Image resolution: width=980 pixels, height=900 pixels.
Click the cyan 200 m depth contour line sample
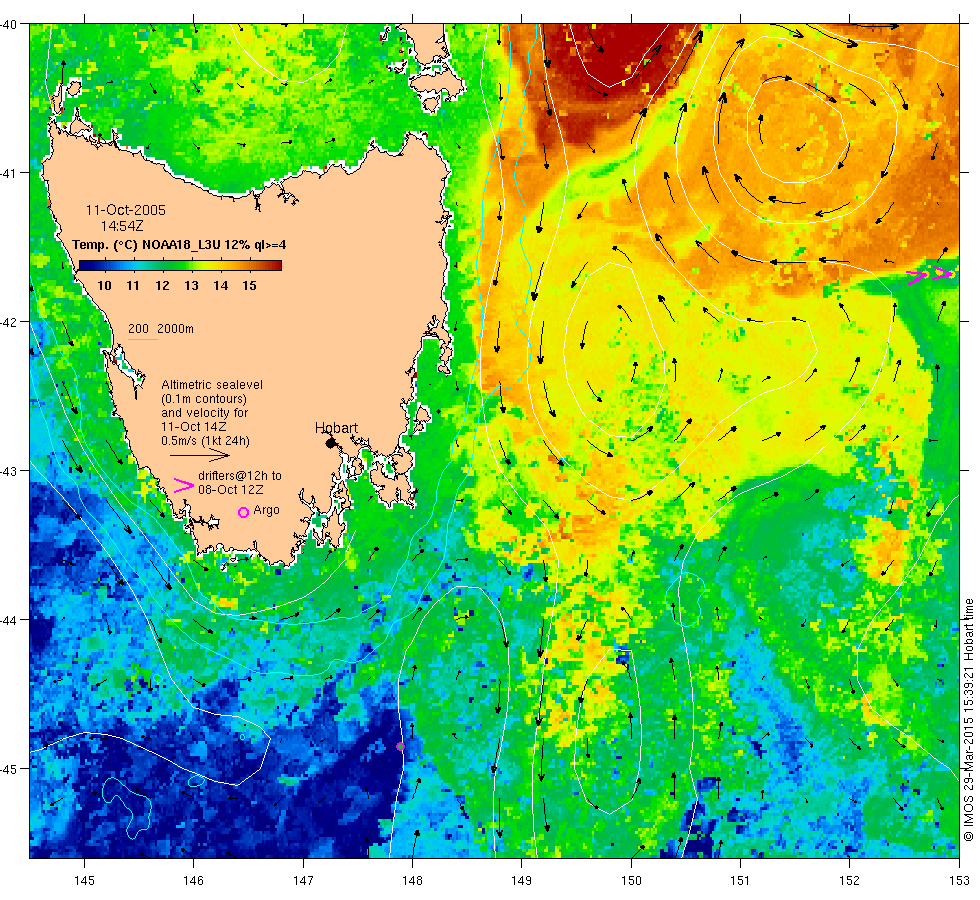pyautogui.click(x=142, y=339)
